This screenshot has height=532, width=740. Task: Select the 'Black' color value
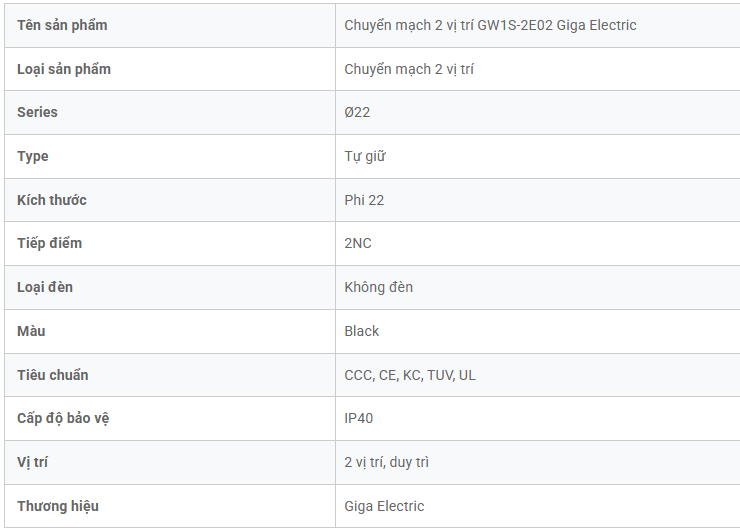pyautogui.click(x=362, y=331)
